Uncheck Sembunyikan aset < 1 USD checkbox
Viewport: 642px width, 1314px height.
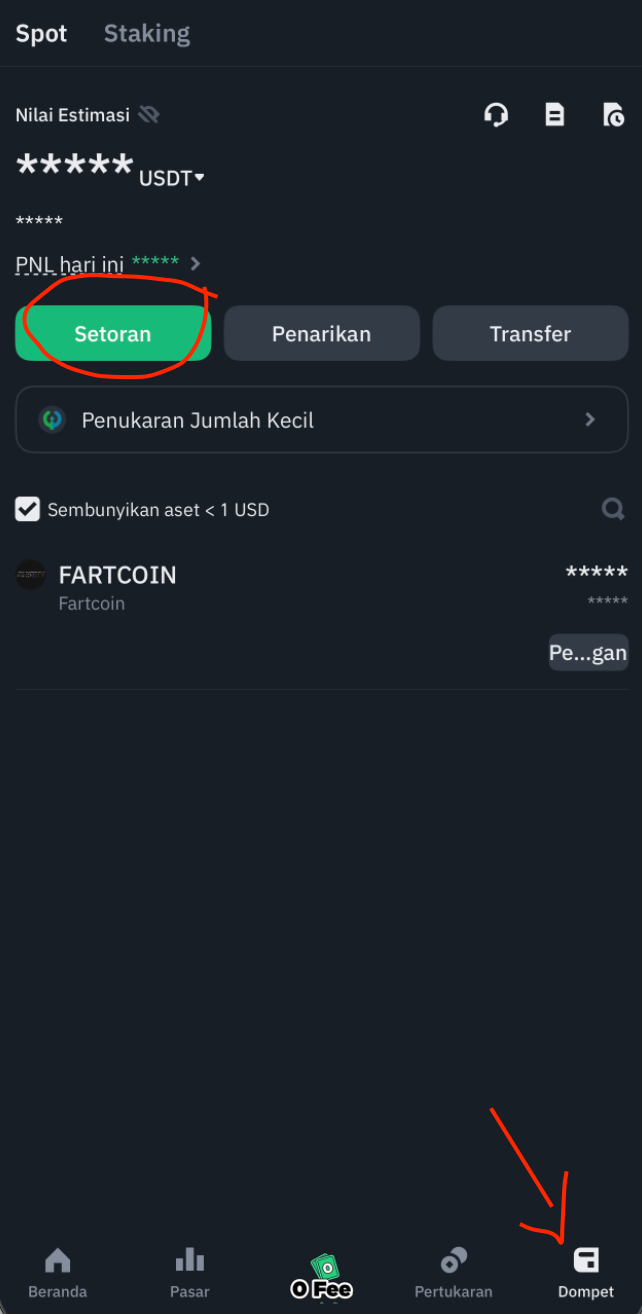pyautogui.click(x=27, y=509)
